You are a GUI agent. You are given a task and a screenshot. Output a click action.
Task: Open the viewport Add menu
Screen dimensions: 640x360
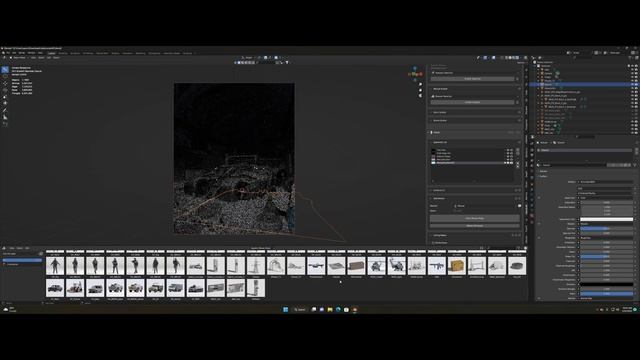[49, 58]
